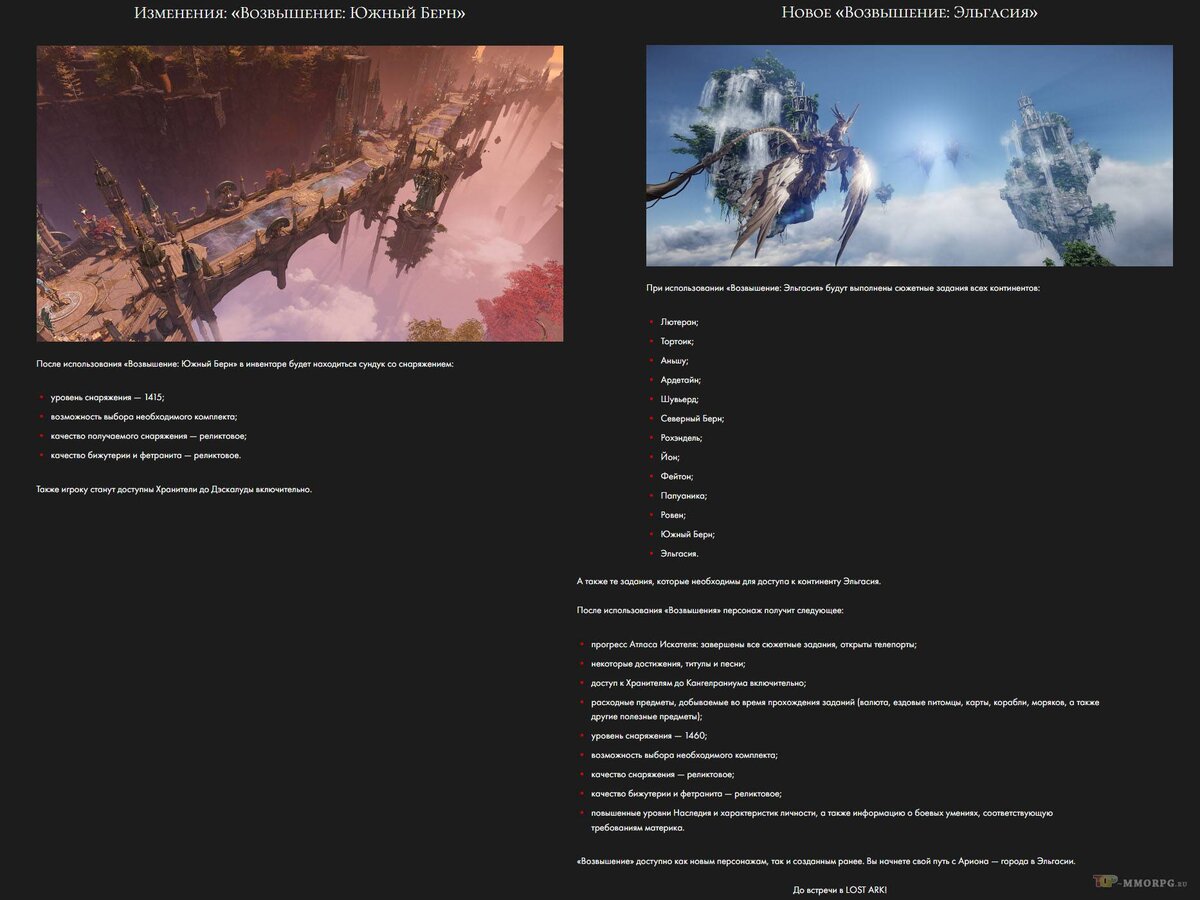Select list item Шувьерд
Screen dimensions: 1200x900
(x=680, y=399)
